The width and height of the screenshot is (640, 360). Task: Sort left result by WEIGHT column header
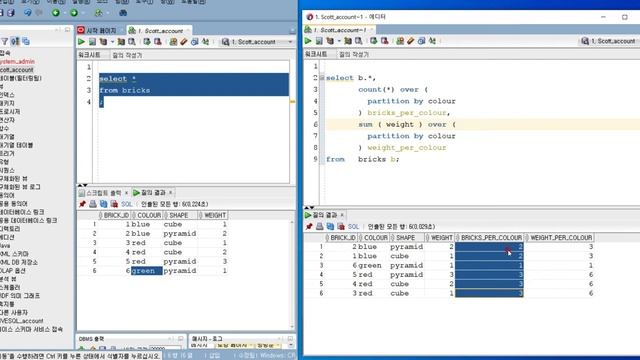click(x=213, y=215)
